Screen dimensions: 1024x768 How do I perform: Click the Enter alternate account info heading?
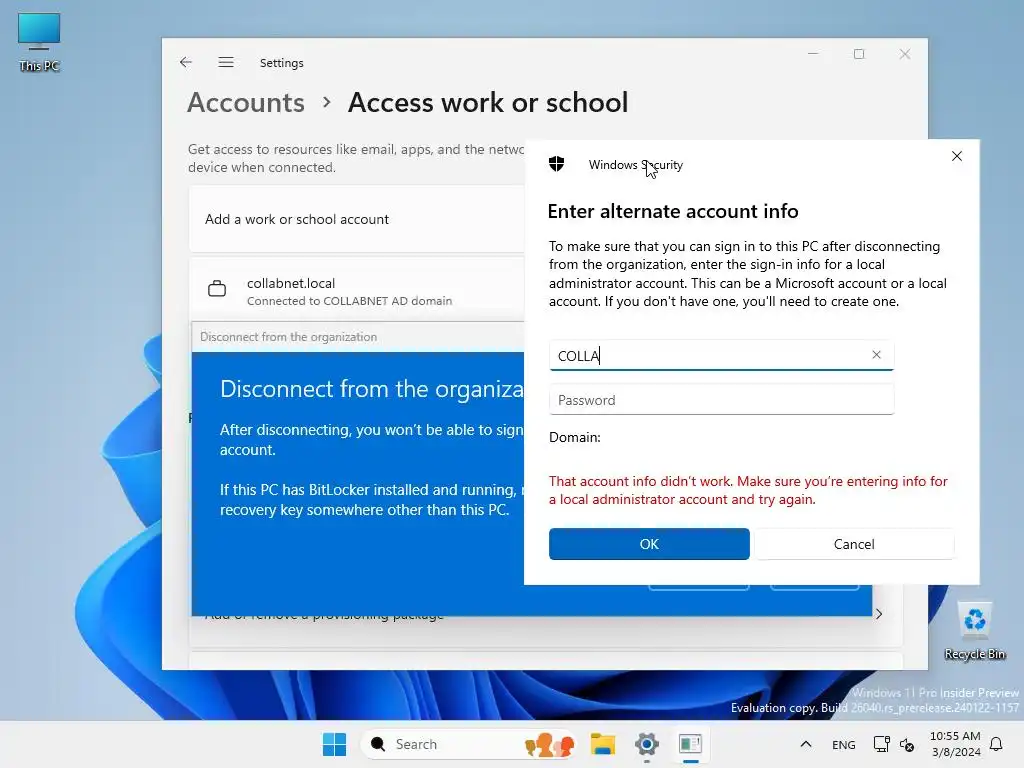(x=673, y=211)
